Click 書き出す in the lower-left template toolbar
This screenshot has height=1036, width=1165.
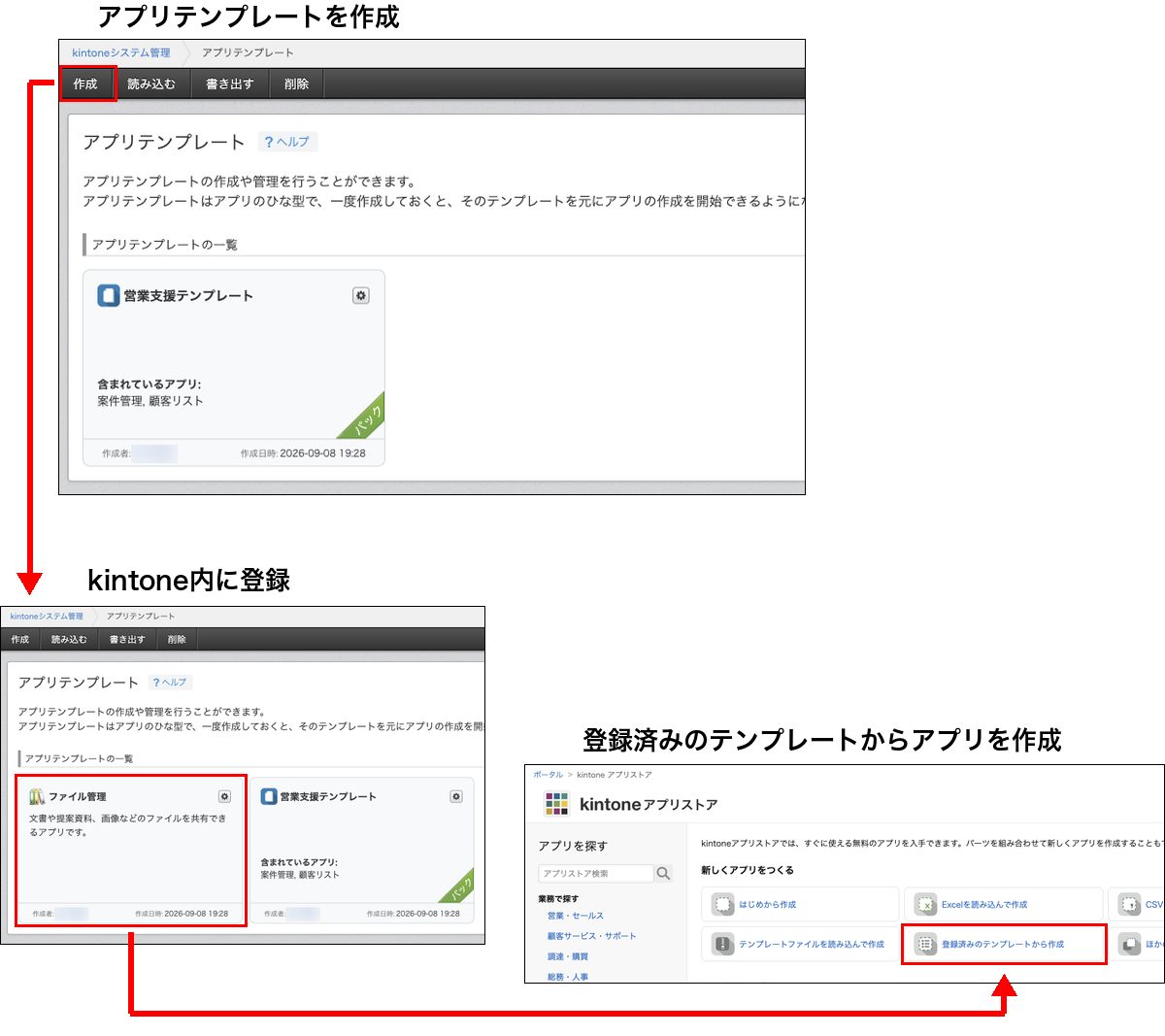[127, 639]
